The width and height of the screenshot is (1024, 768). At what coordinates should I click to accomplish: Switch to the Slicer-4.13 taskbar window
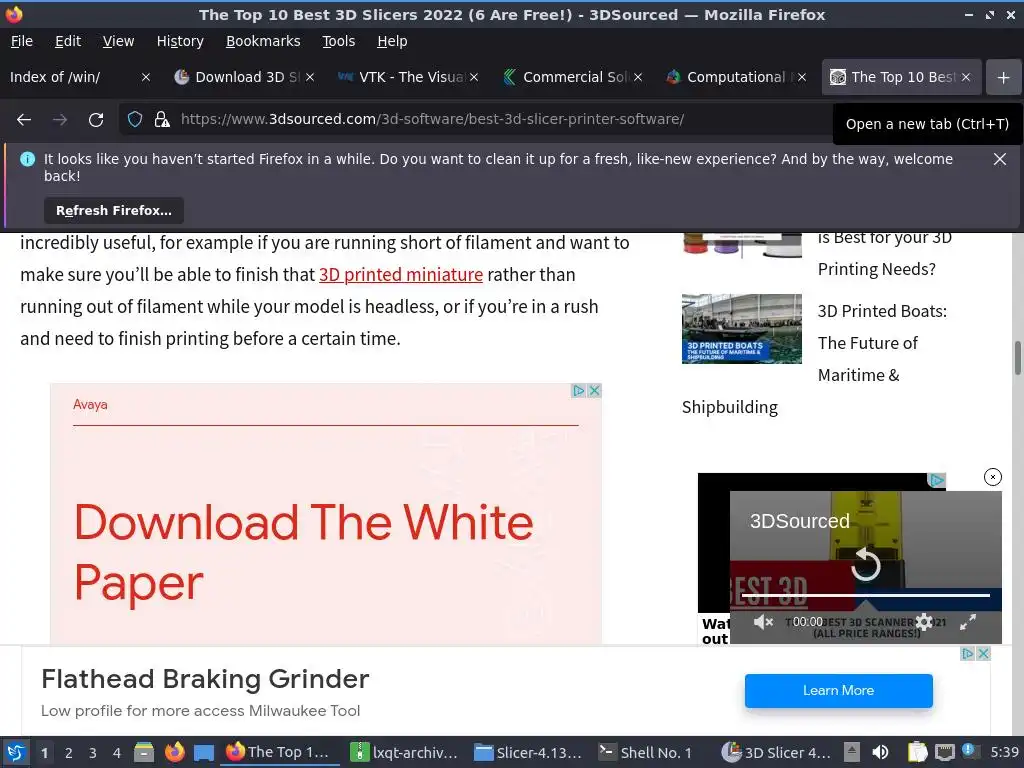pyautogui.click(x=528, y=753)
